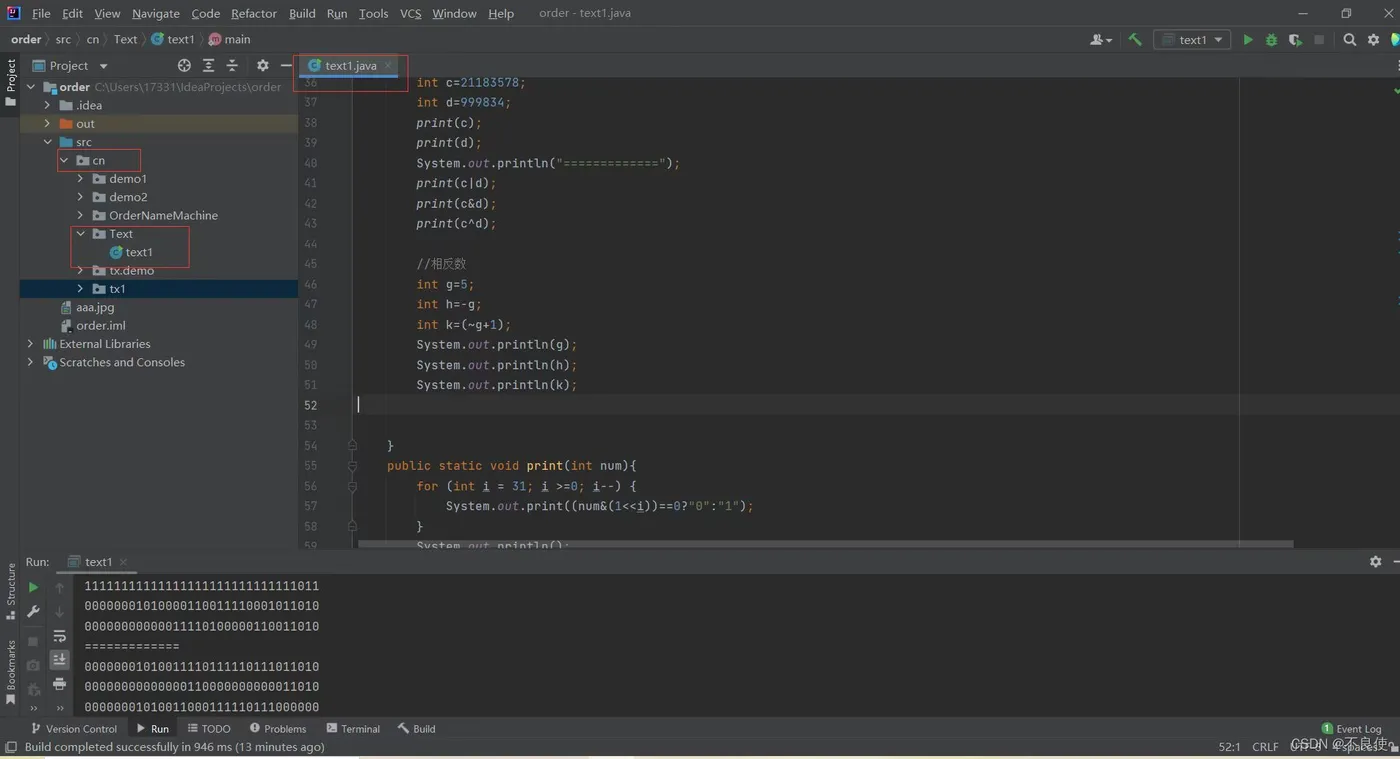Open Run panel settings gear
This screenshot has height=759, width=1400.
[x=1375, y=562]
